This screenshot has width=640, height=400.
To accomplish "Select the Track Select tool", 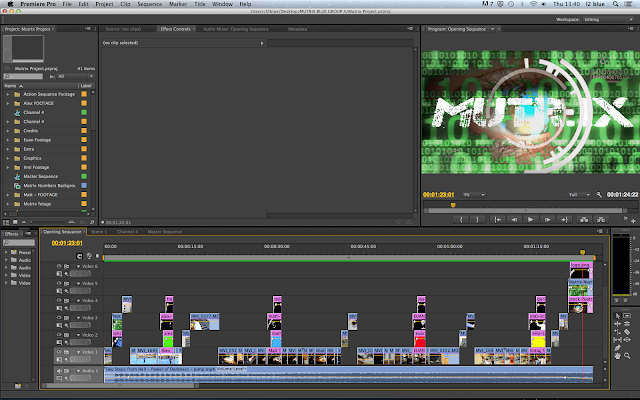I will pos(627,316).
